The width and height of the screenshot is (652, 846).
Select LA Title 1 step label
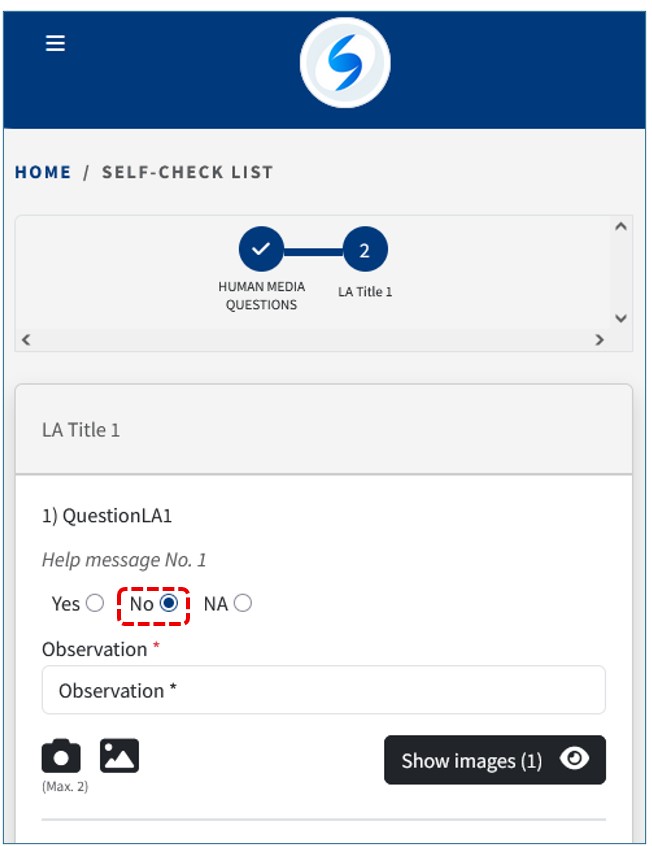[x=365, y=292]
